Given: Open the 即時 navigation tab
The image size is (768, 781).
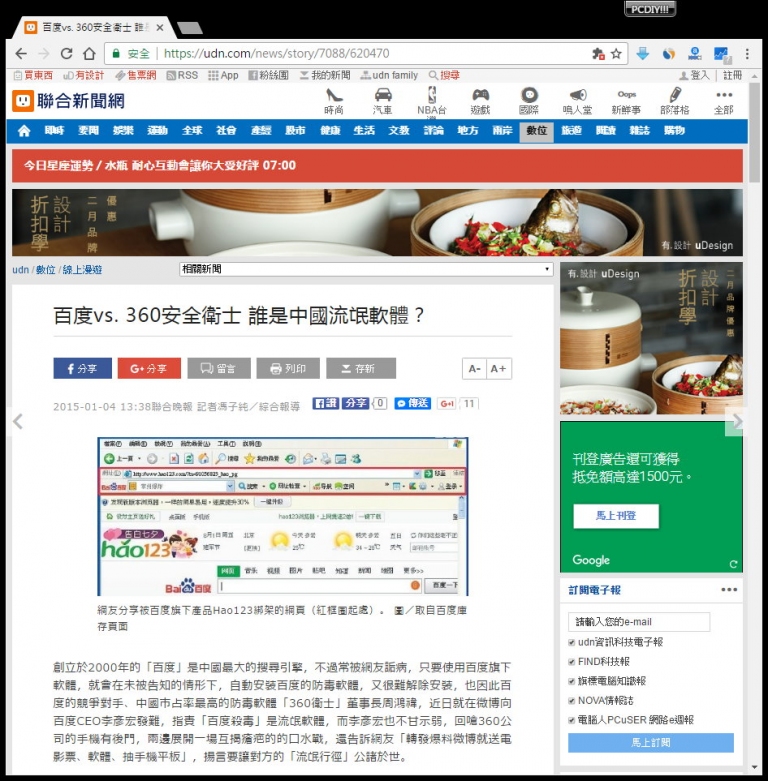Looking at the screenshot, I should [54, 130].
